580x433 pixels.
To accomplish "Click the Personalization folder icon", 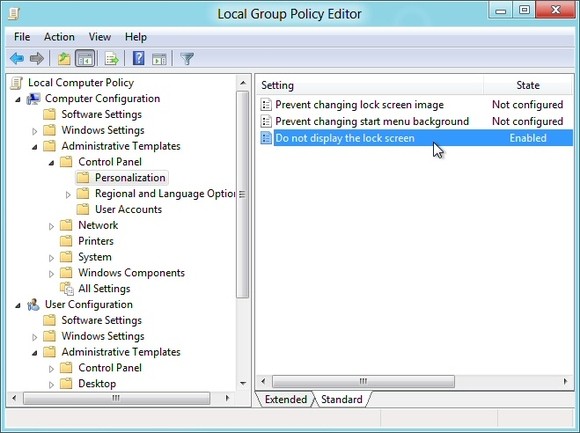I will (83, 178).
